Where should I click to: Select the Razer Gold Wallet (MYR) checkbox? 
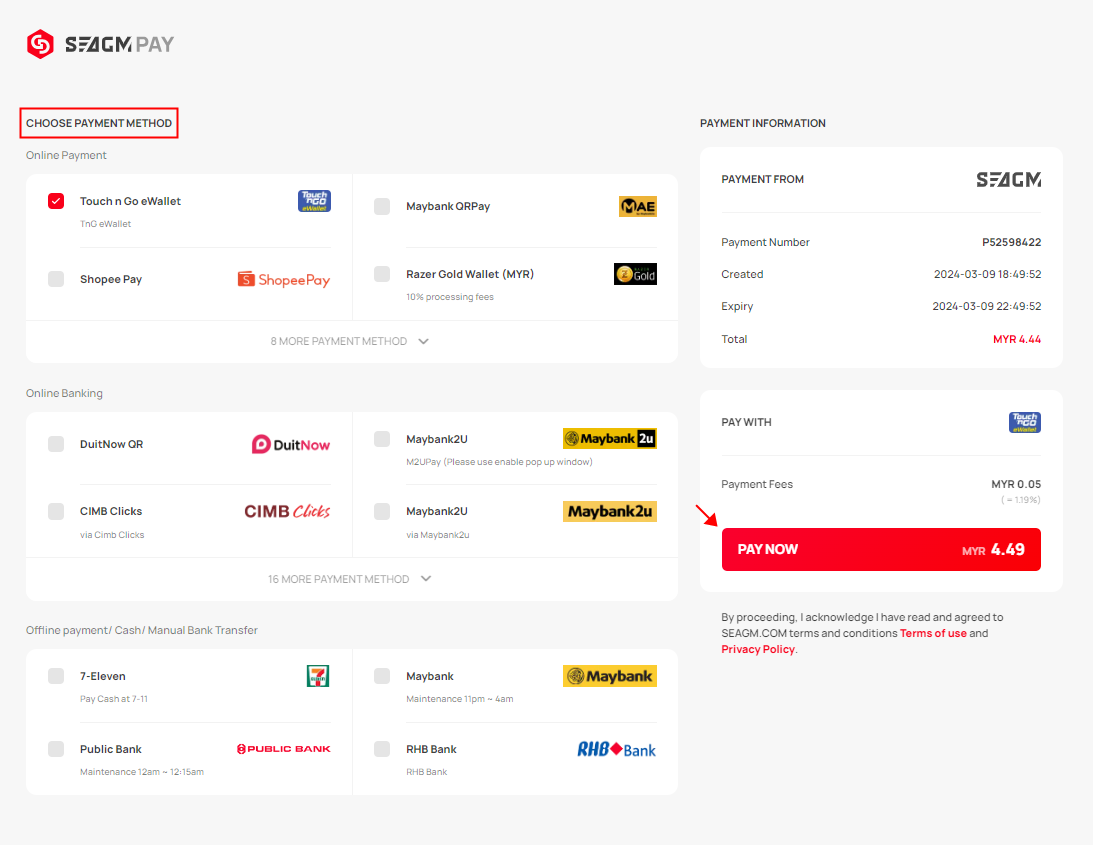(382, 274)
